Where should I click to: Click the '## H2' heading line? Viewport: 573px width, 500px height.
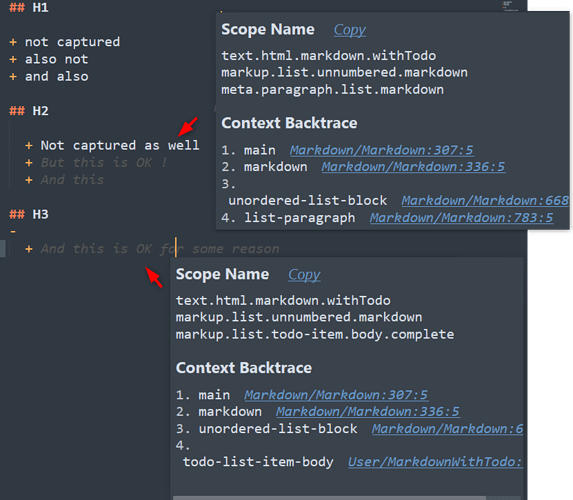[29, 111]
